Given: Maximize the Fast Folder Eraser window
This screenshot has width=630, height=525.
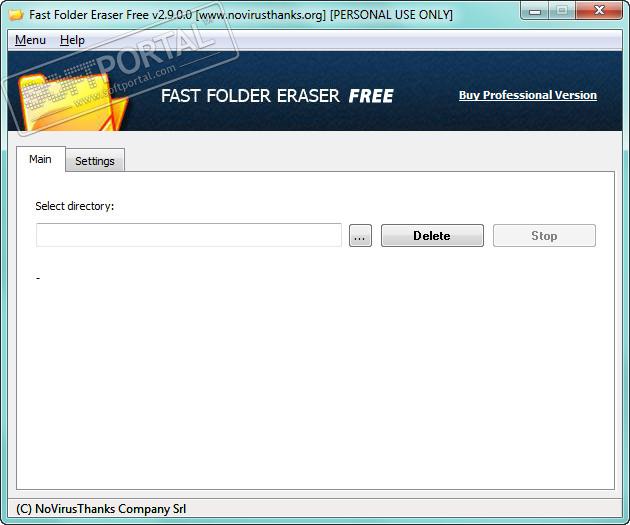Looking at the screenshot, I should point(562,11).
